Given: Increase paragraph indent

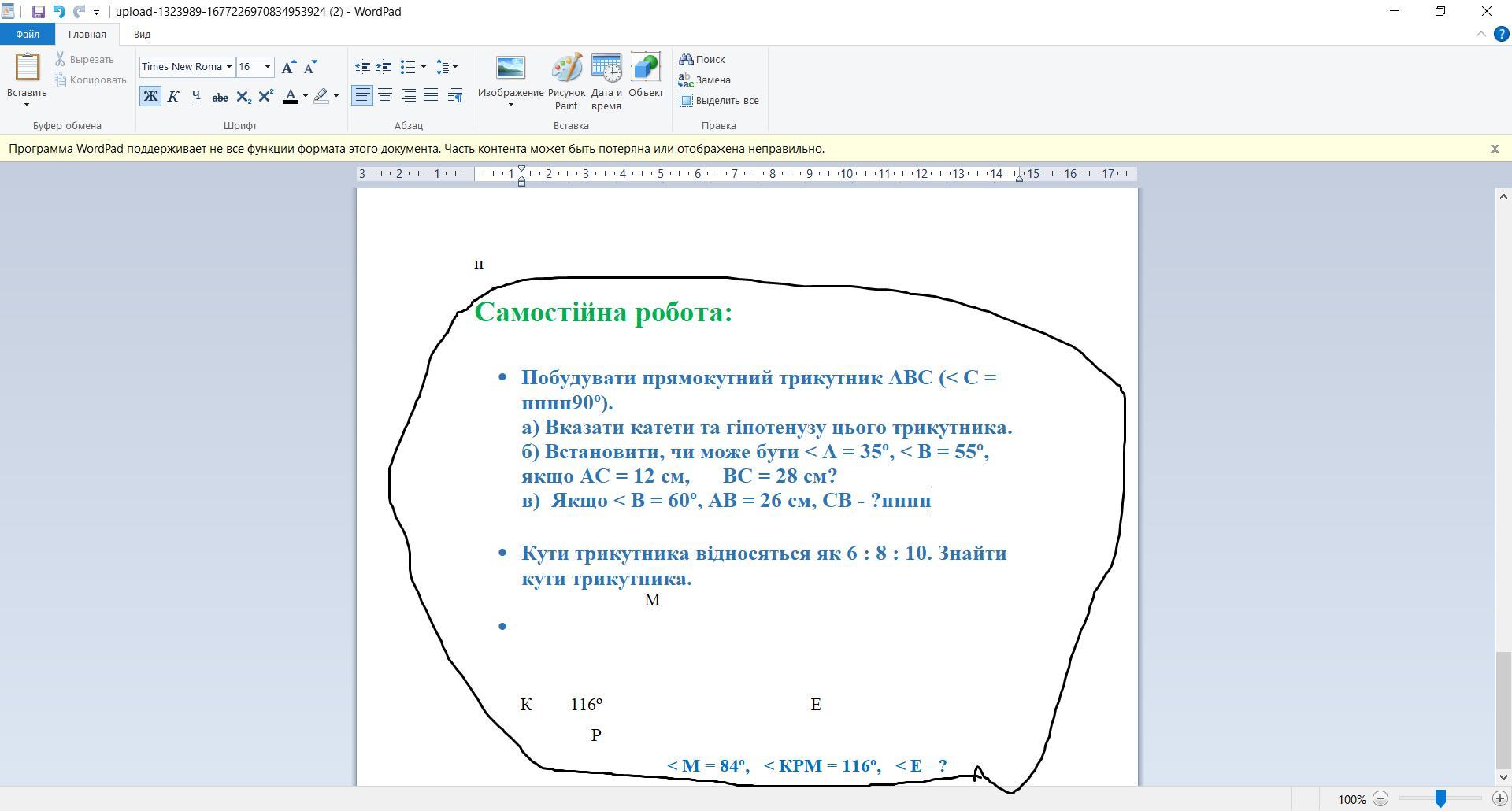Looking at the screenshot, I should click(x=384, y=67).
